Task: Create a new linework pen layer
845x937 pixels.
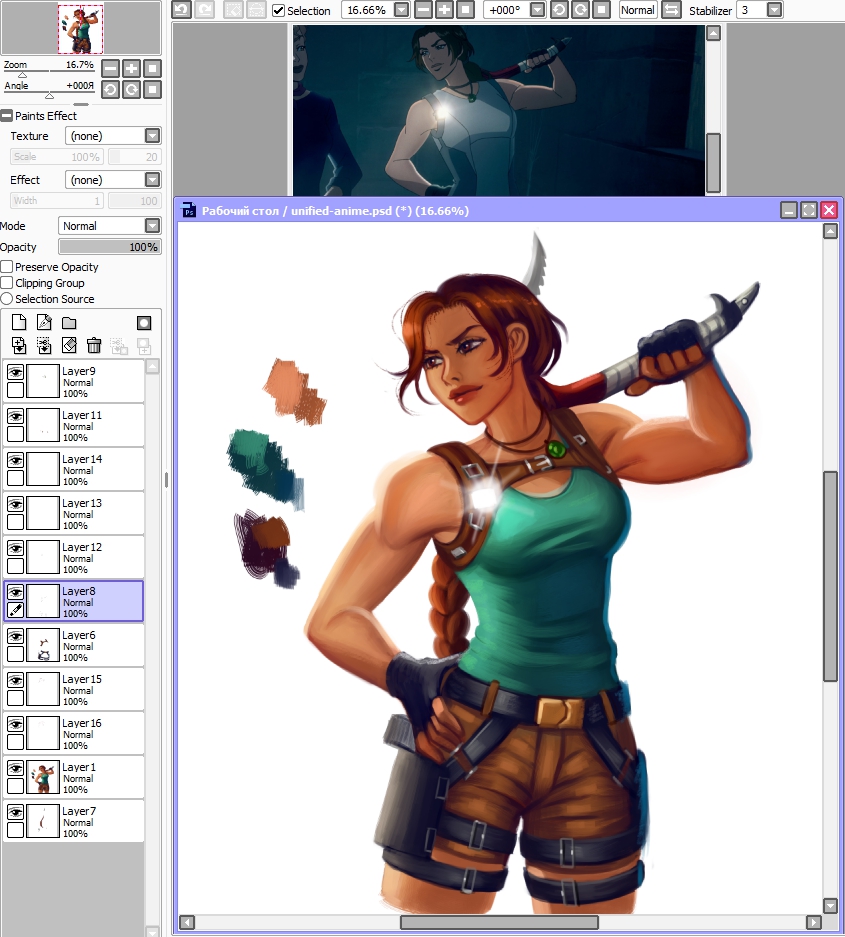Action: (44, 323)
